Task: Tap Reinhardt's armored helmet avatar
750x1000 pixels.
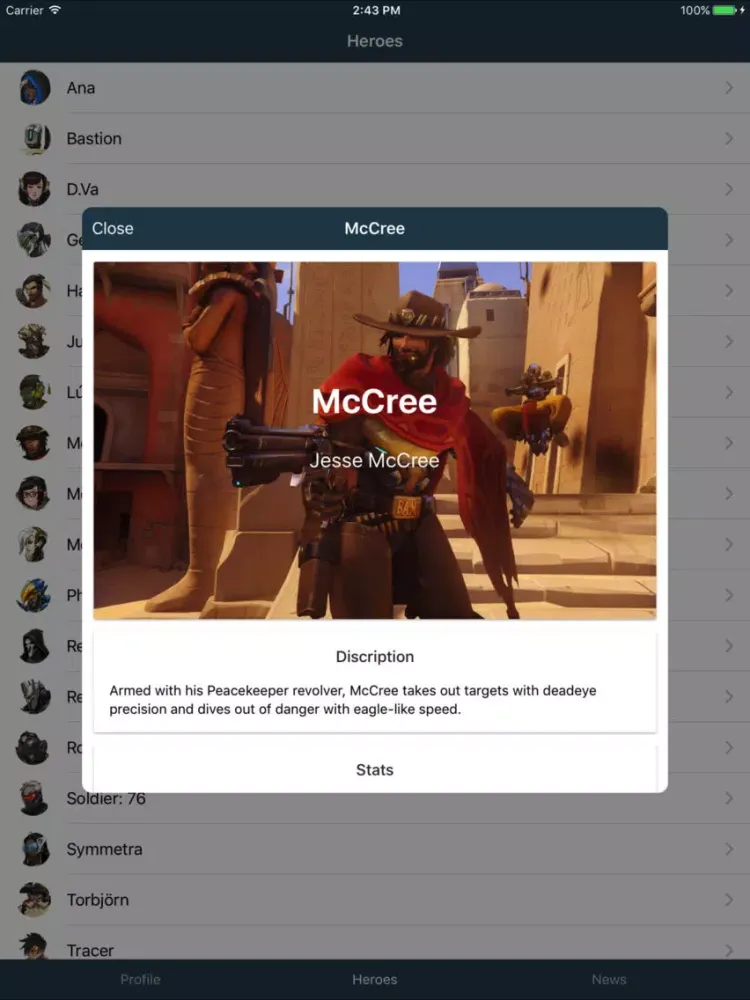Action: point(34,696)
